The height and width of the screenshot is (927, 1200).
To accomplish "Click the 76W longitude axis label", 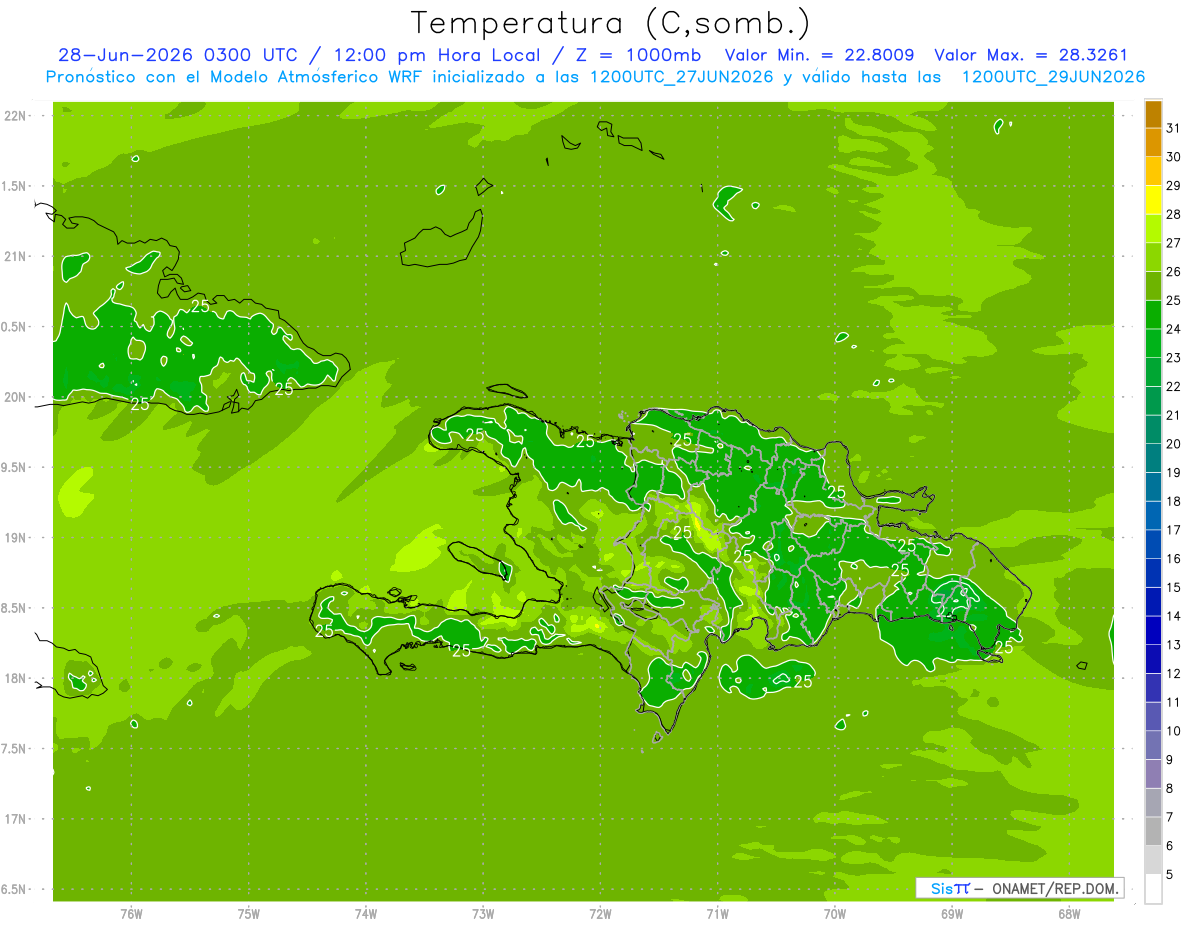I will coord(131,914).
